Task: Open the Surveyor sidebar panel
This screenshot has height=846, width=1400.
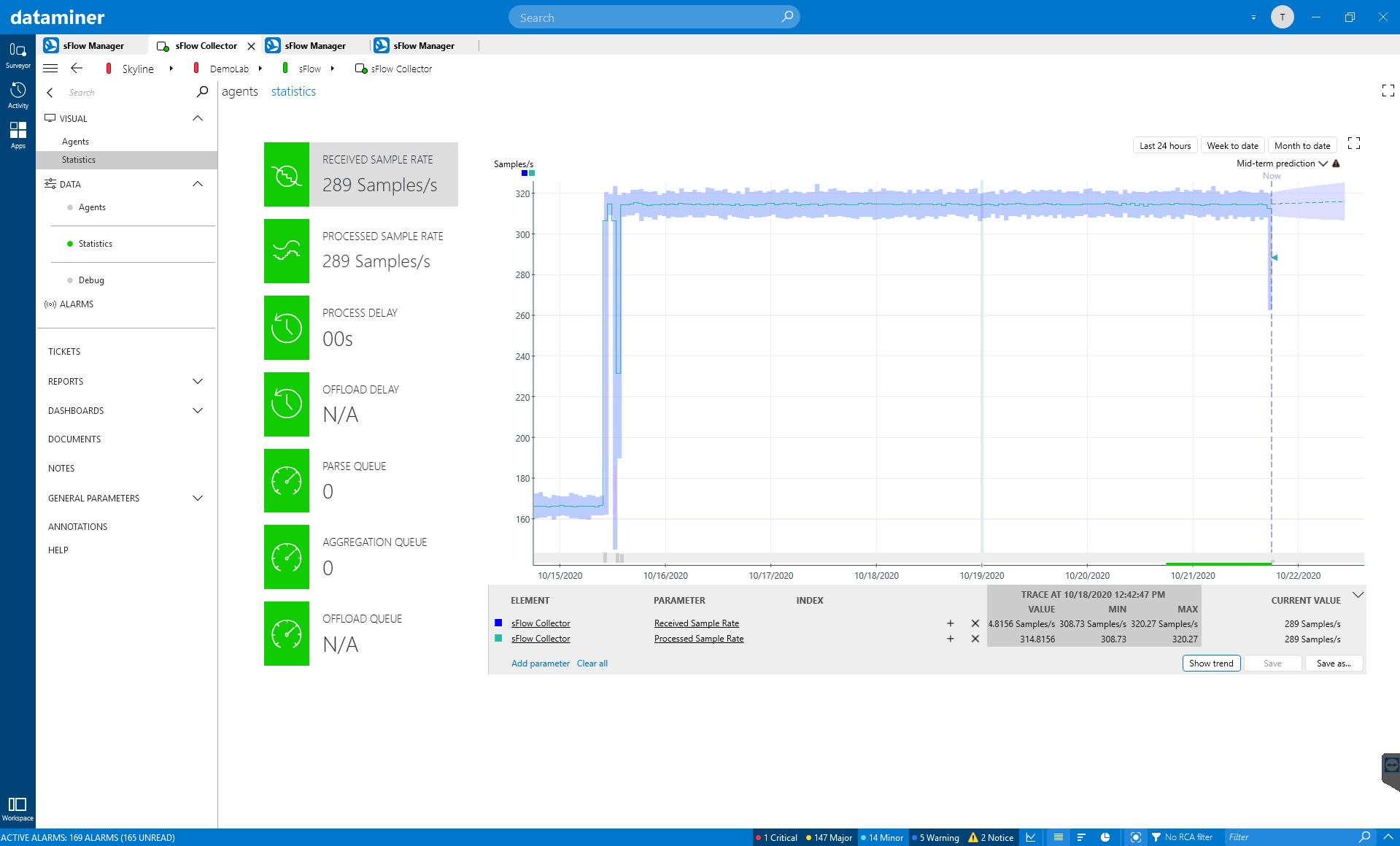Action: pyautogui.click(x=18, y=55)
